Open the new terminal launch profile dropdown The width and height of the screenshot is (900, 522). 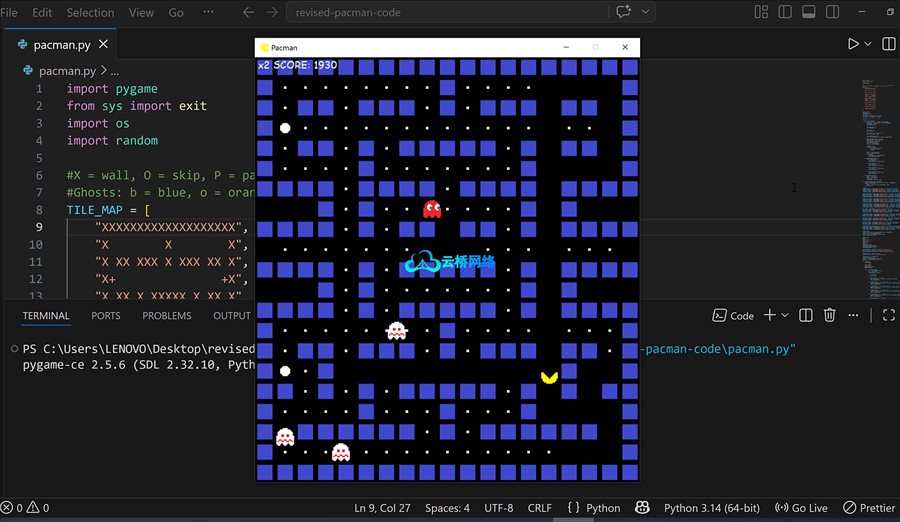point(785,315)
